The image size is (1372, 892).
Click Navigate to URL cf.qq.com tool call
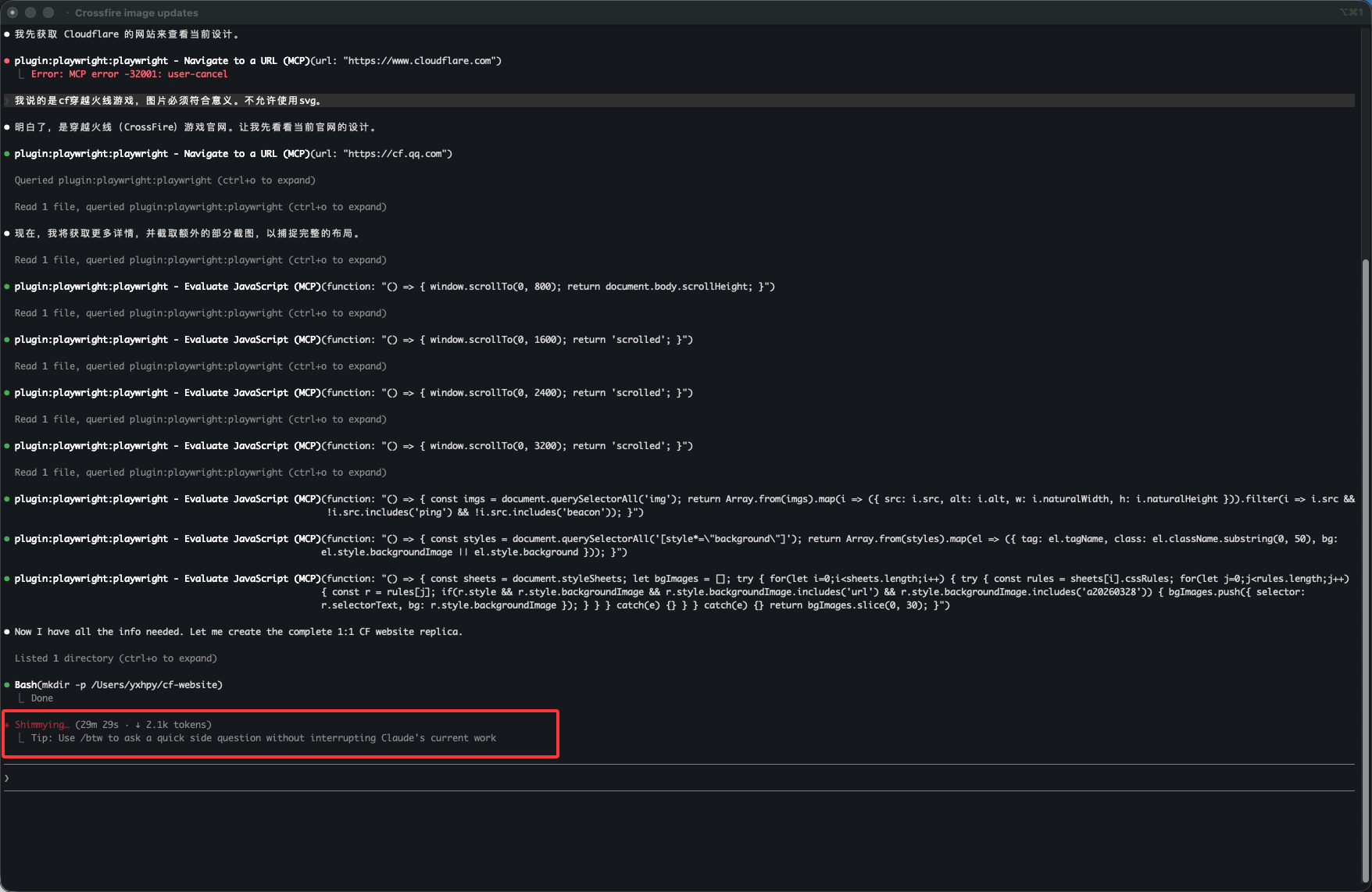[x=233, y=154]
